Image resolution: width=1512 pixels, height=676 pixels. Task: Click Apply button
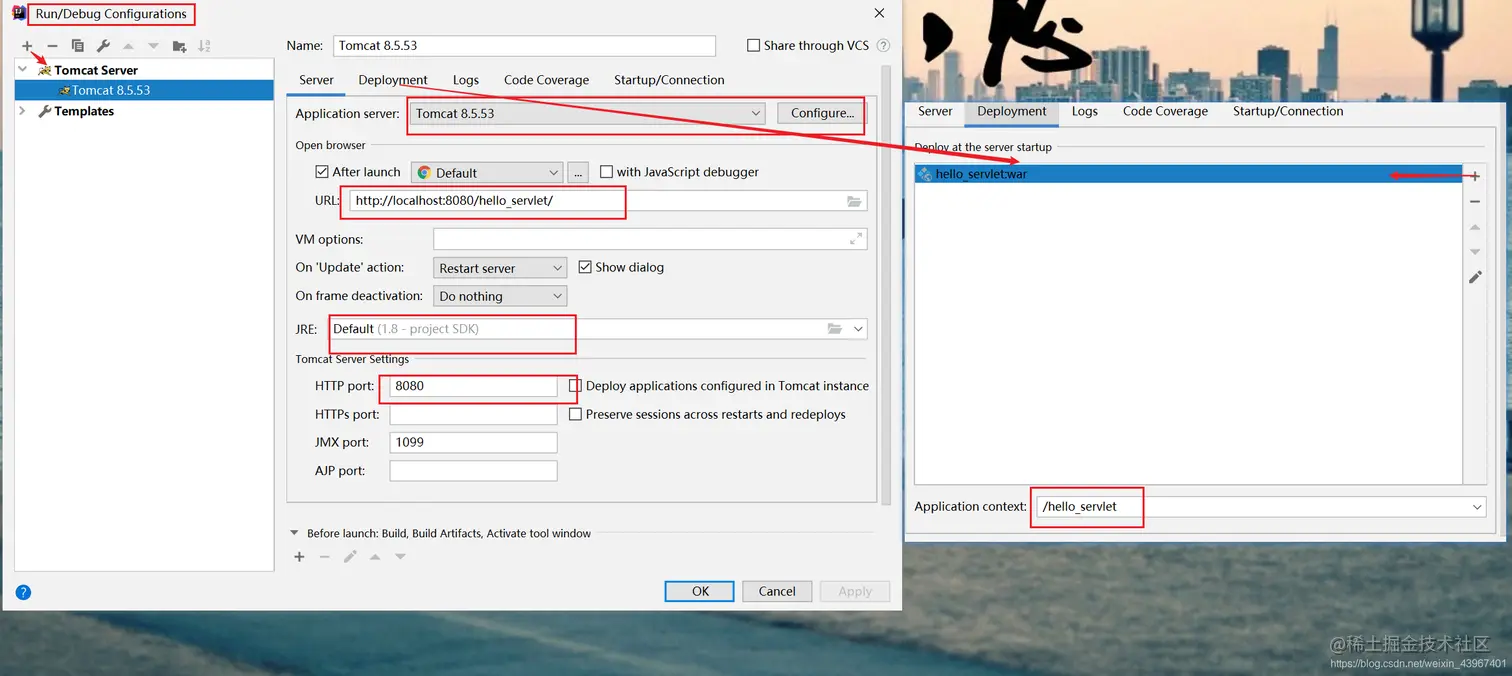click(x=855, y=591)
